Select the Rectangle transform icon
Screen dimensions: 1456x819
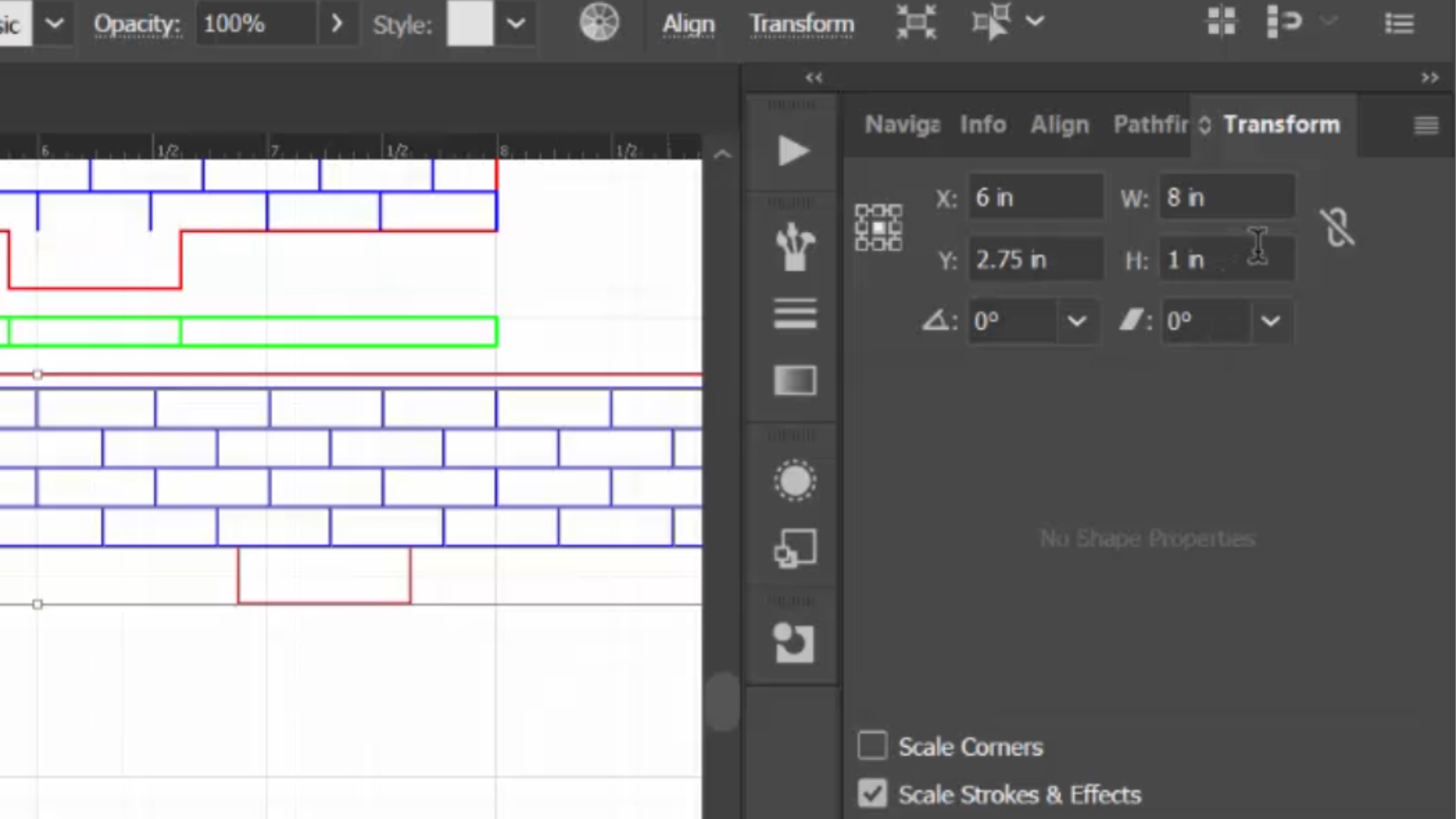[x=879, y=229]
